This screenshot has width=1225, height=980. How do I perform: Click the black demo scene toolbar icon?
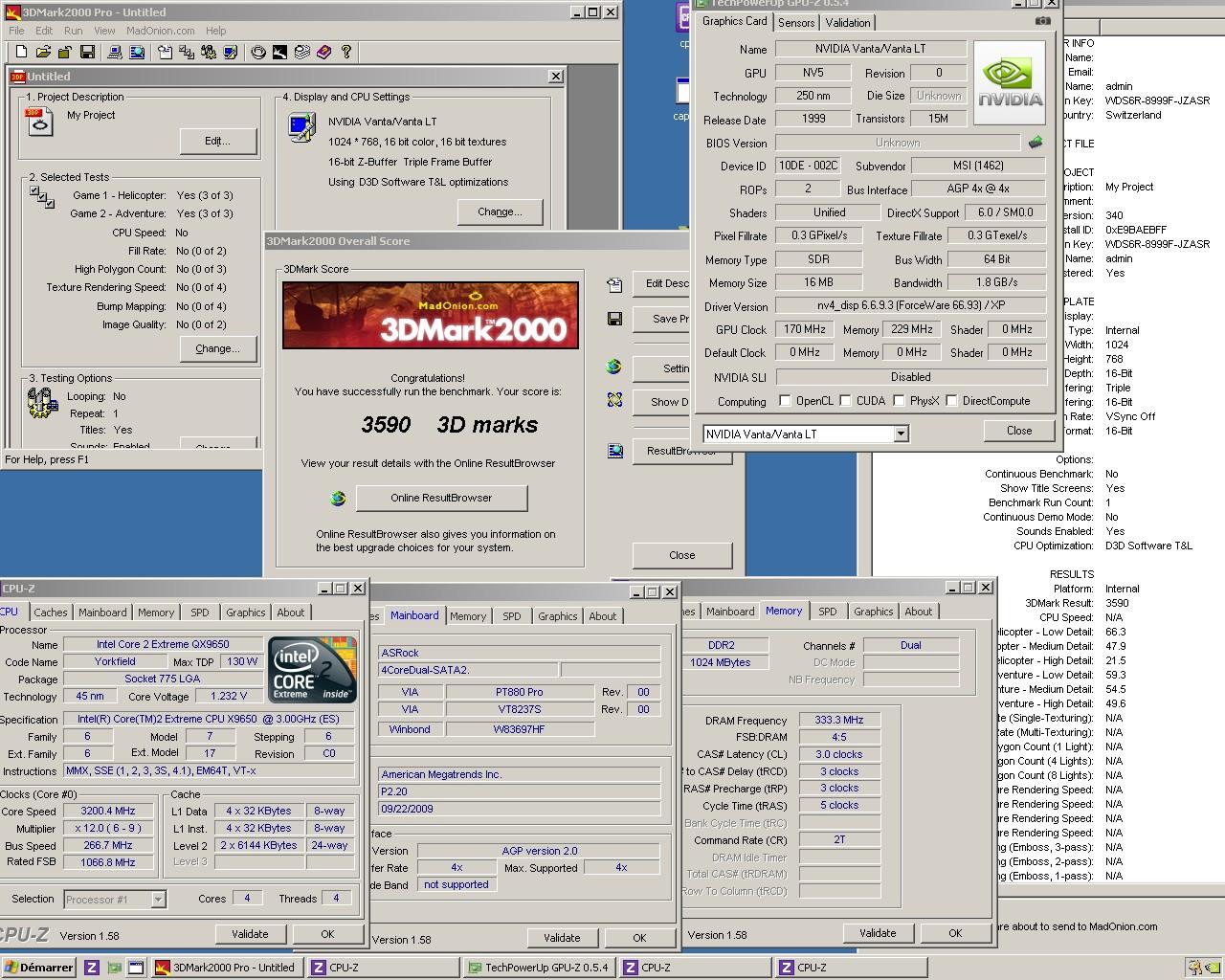pos(279,52)
